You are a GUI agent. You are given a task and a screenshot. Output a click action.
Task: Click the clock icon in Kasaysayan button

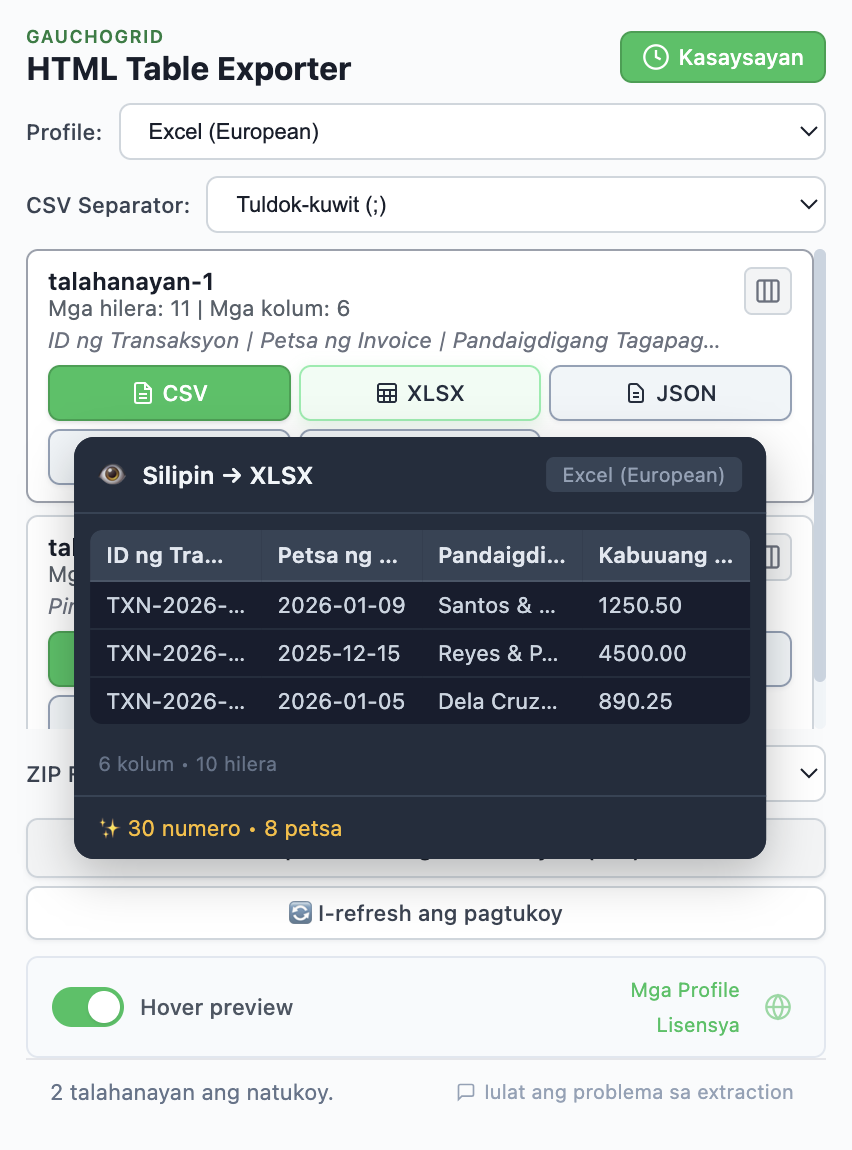tap(655, 57)
